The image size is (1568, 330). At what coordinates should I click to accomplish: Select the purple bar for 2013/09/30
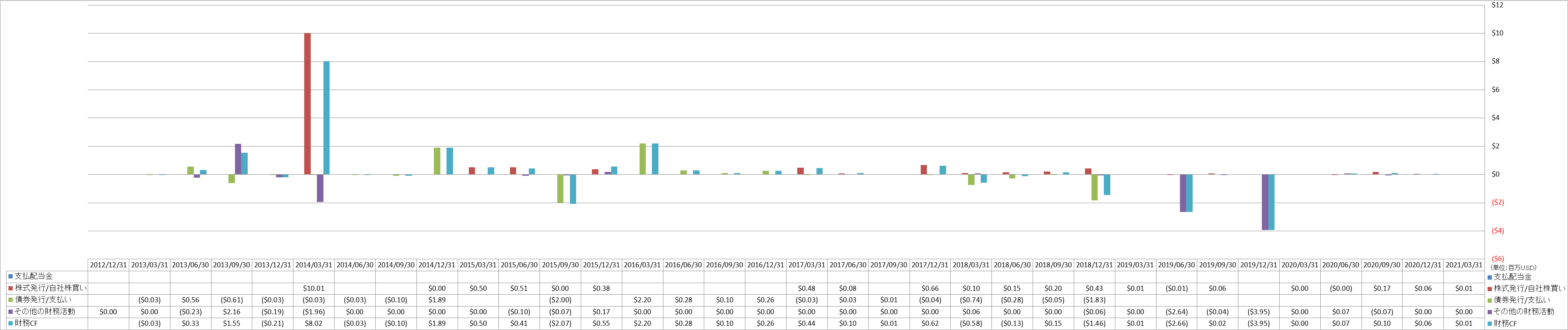point(238,160)
